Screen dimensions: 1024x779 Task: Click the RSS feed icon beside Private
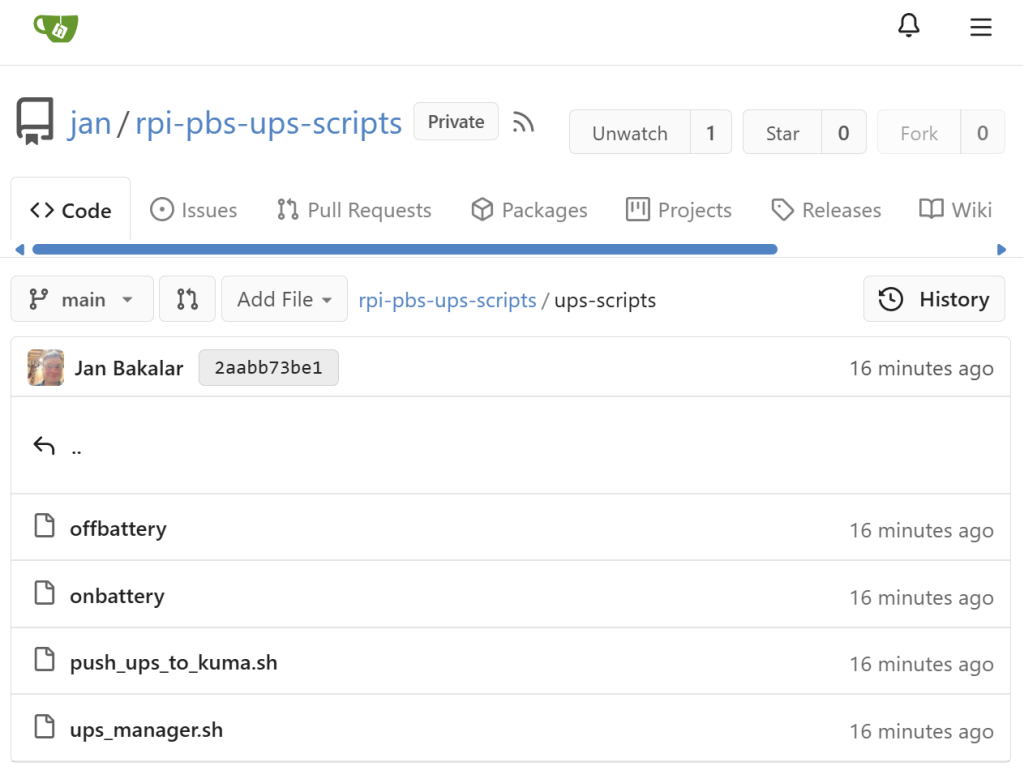523,122
